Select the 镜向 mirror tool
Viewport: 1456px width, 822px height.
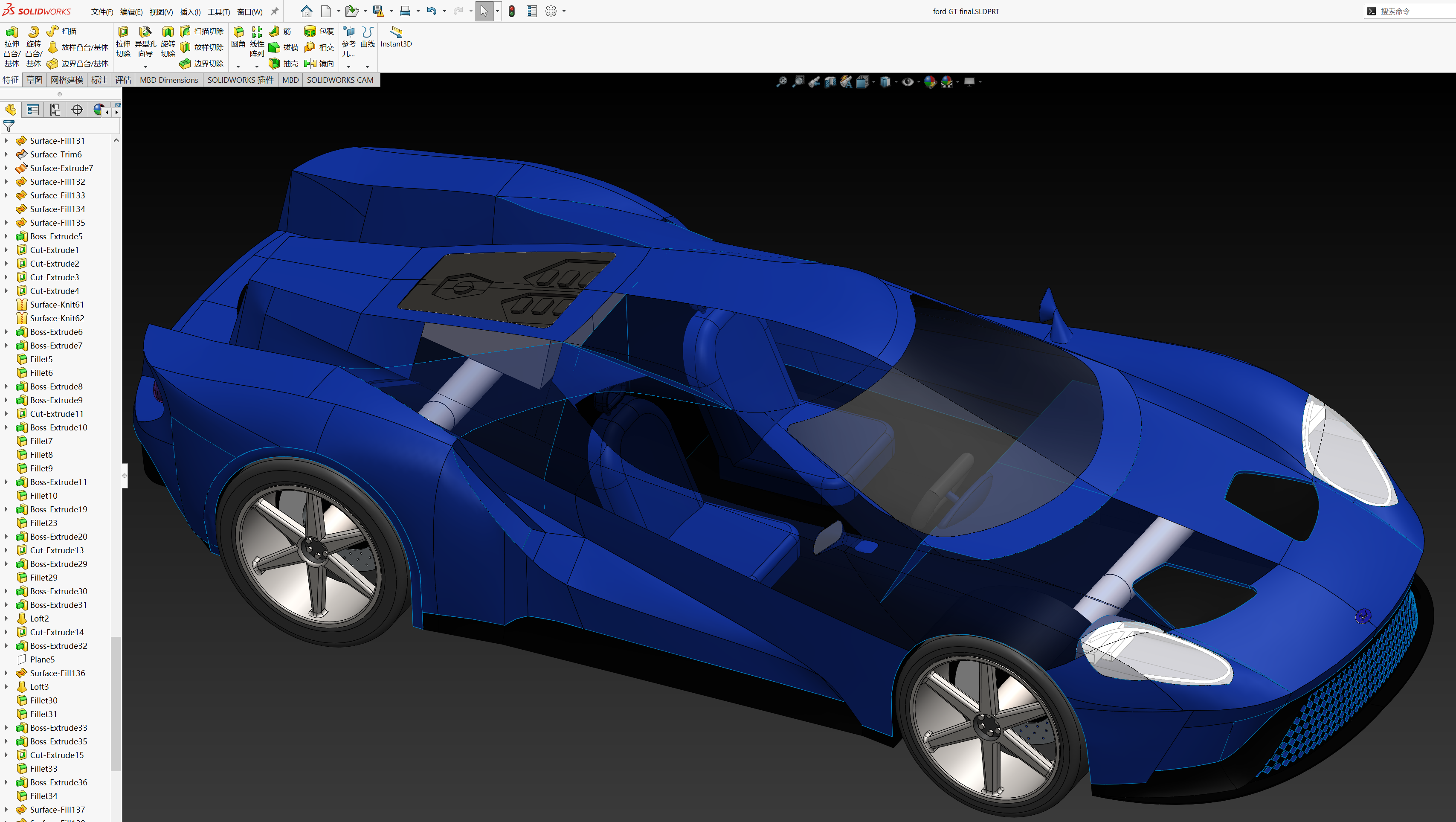319,63
